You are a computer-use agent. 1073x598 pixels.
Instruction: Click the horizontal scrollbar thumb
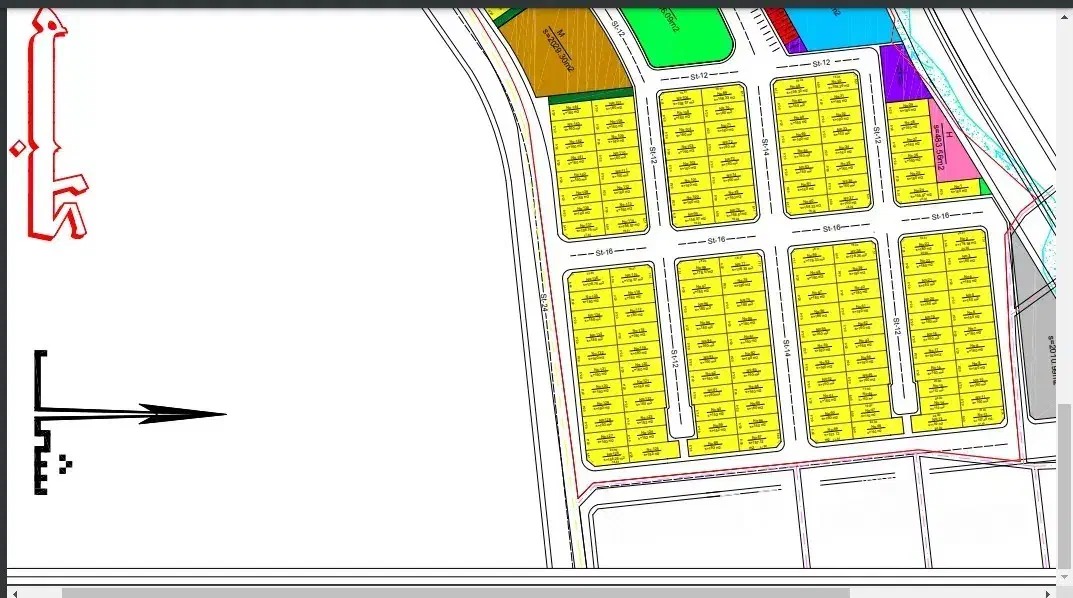pyautogui.click(x=450, y=592)
